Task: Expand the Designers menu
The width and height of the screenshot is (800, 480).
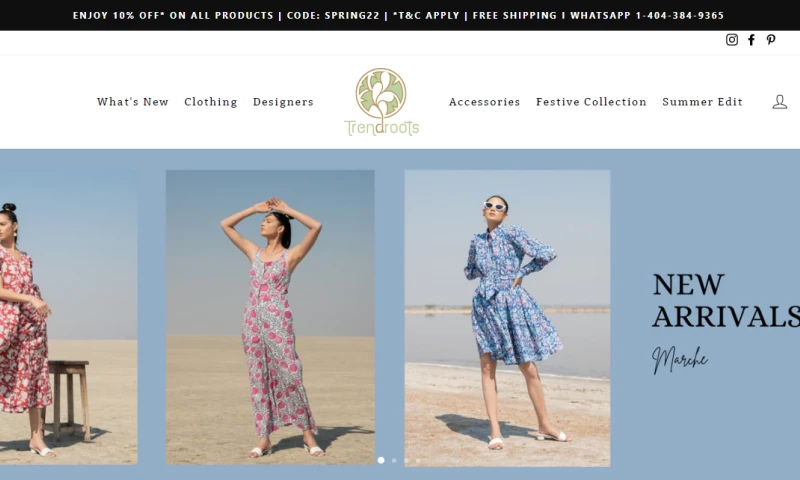Action: coord(283,102)
